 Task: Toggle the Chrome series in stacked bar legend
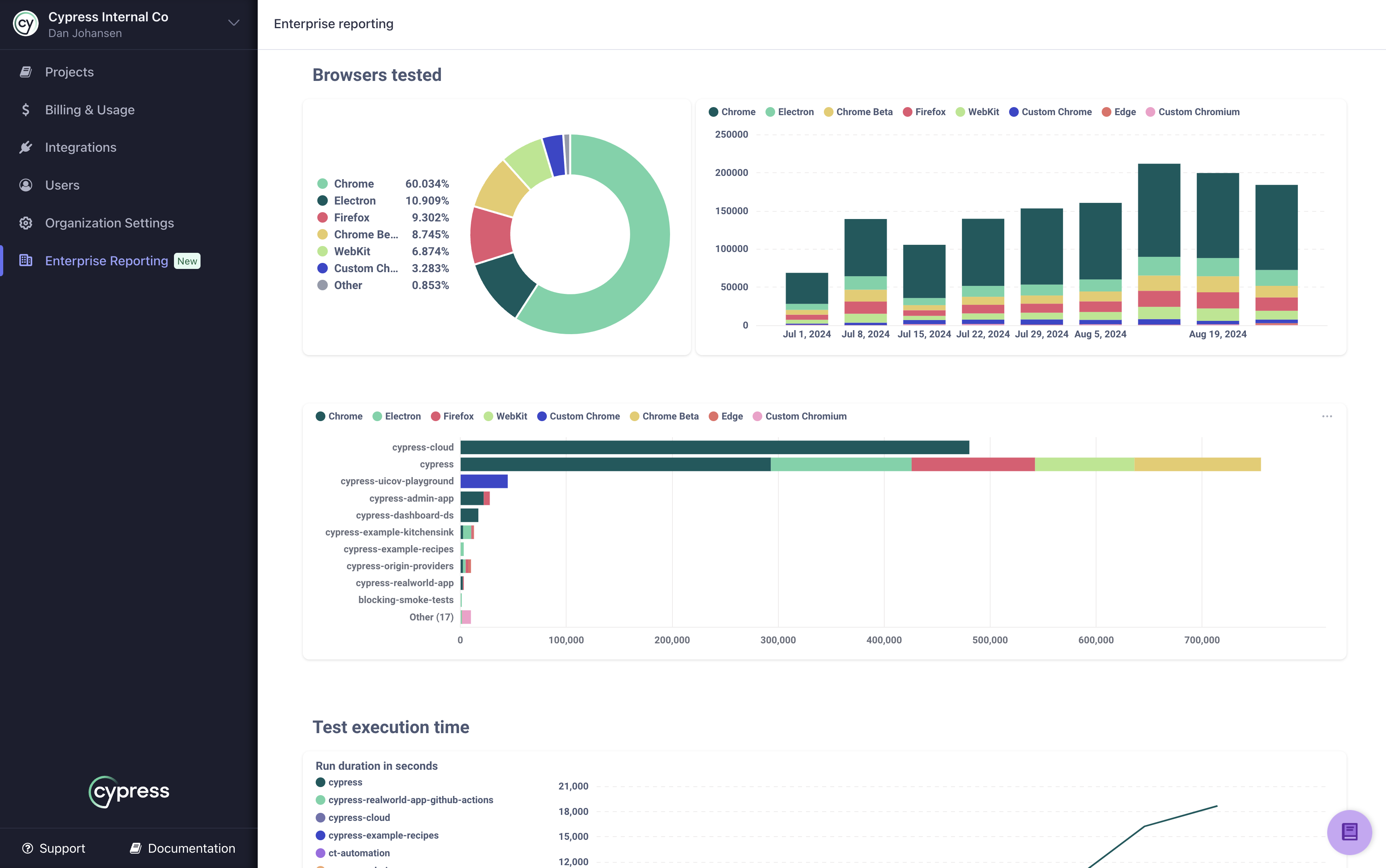click(732, 112)
